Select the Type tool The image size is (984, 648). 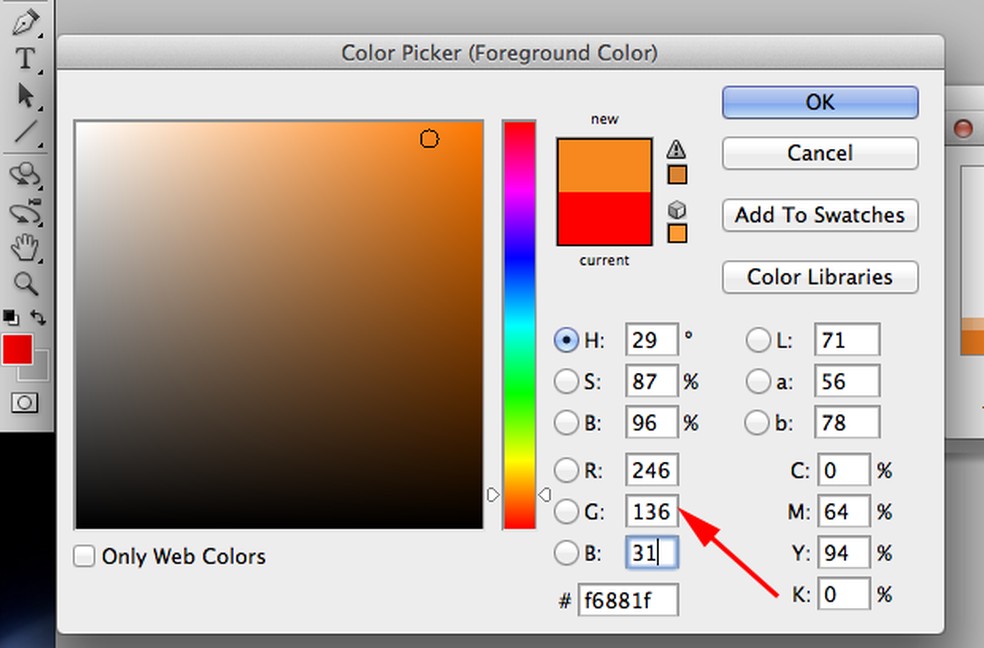[x=25, y=58]
